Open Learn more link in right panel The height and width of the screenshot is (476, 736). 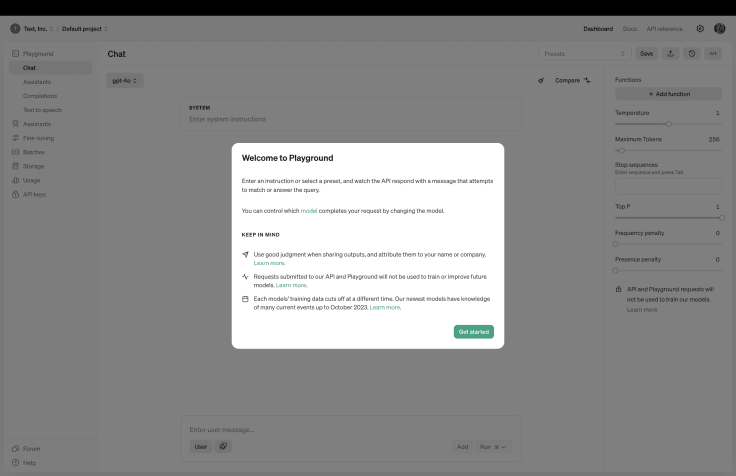click(642, 310)
